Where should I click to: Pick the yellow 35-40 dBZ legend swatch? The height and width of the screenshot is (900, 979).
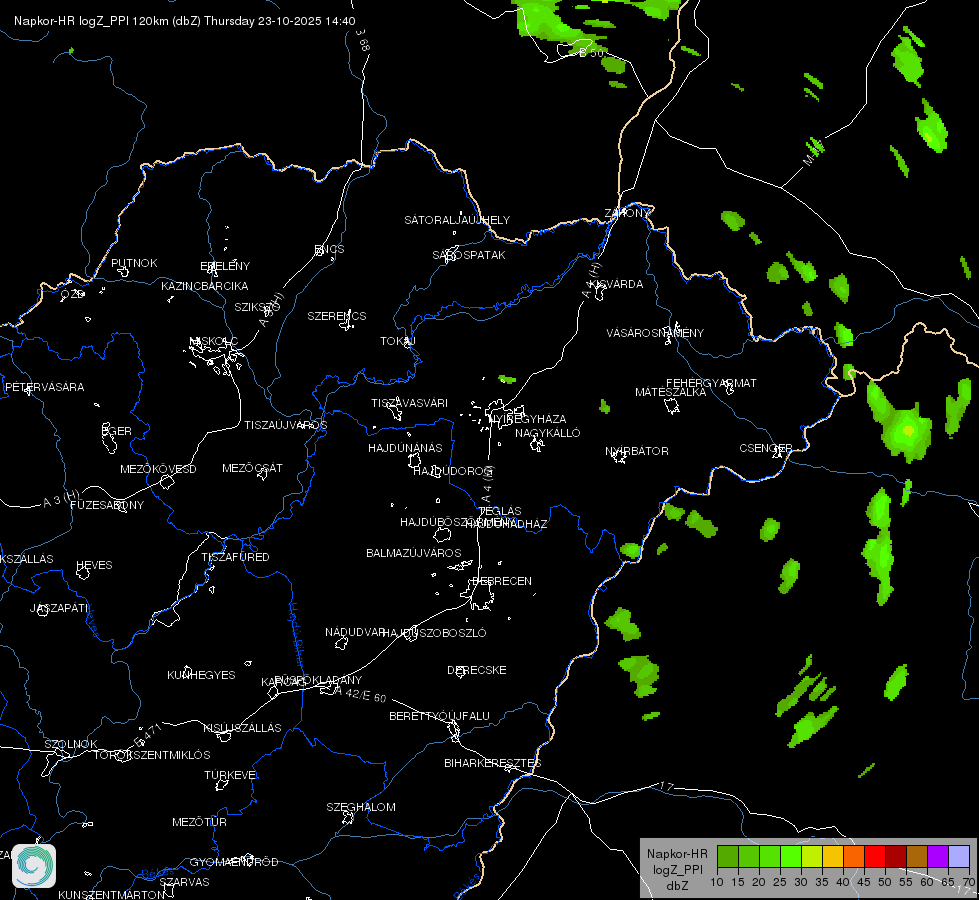pyautogui.click(x=833, y=856)
